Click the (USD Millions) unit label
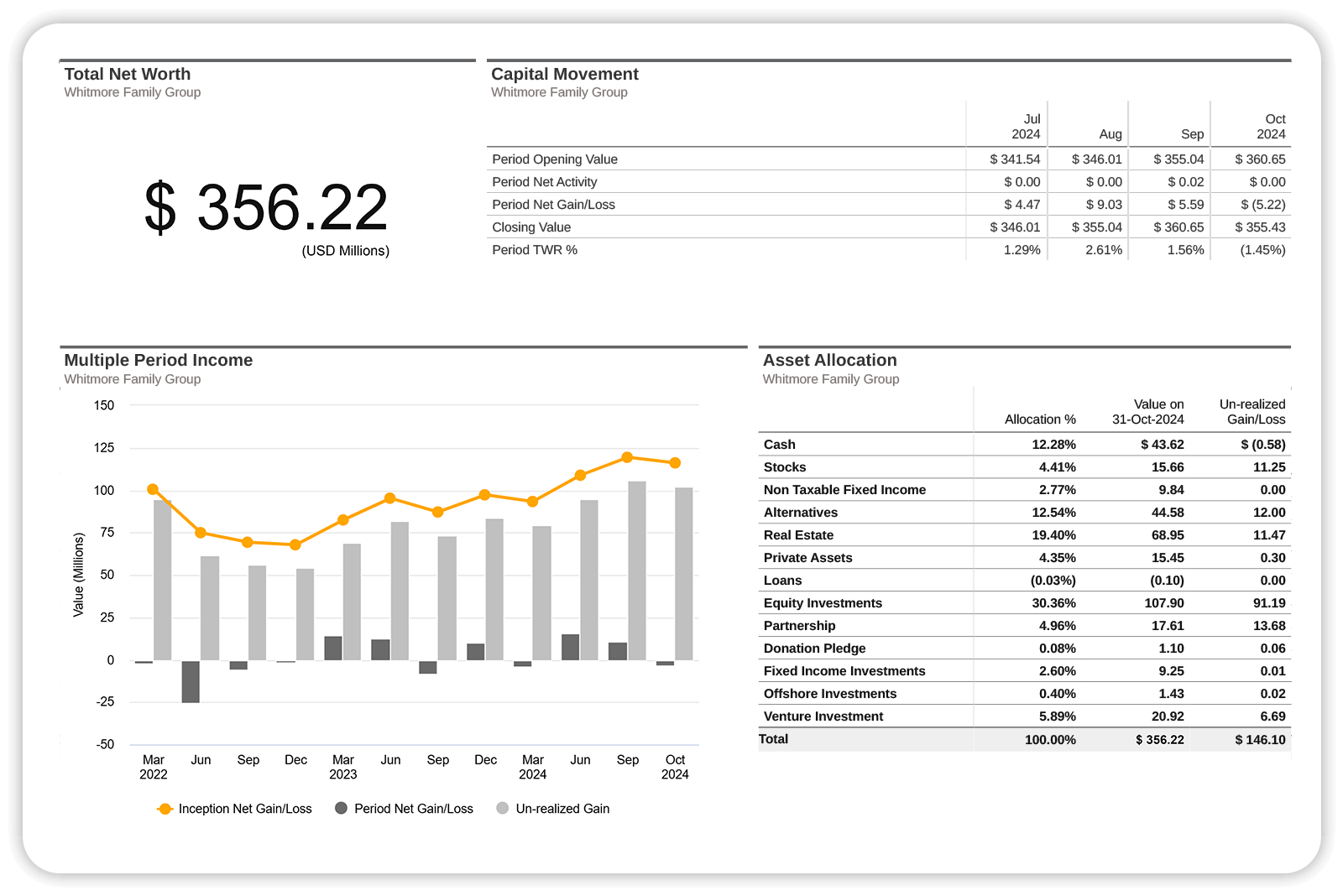The width and height of the screenshot is (1343, 896). [x=346, y=251]
